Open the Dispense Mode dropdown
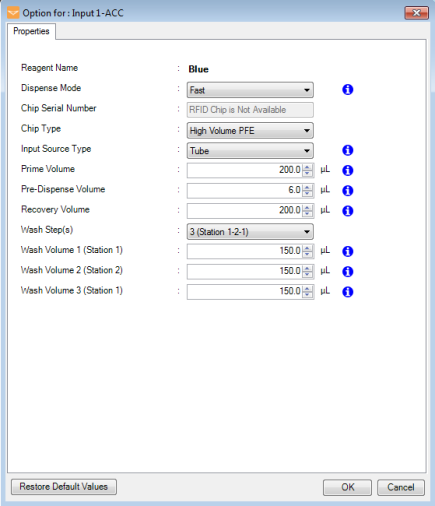This screenshot has width=435, height=506. [x=250, y=90]
